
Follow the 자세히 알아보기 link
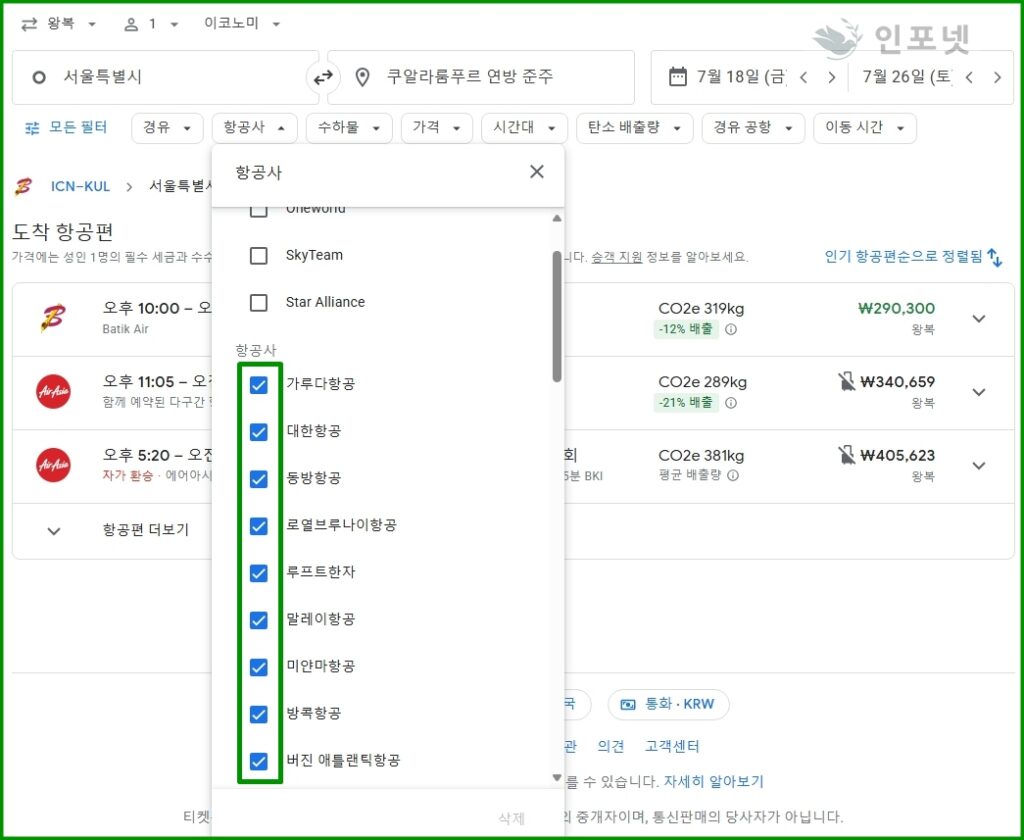pyautogui.click(x=713, y=781)
